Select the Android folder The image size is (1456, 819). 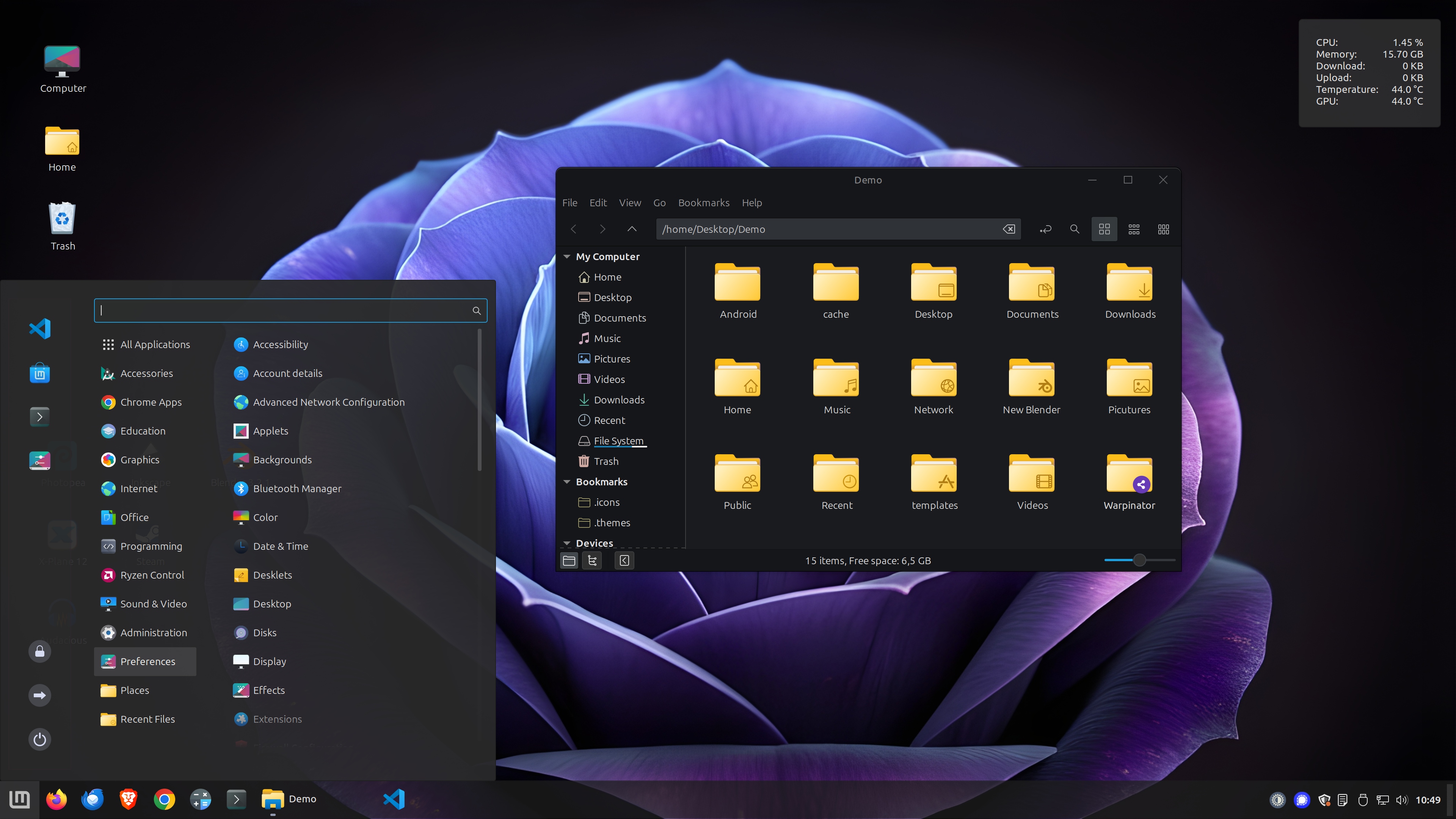737,292
